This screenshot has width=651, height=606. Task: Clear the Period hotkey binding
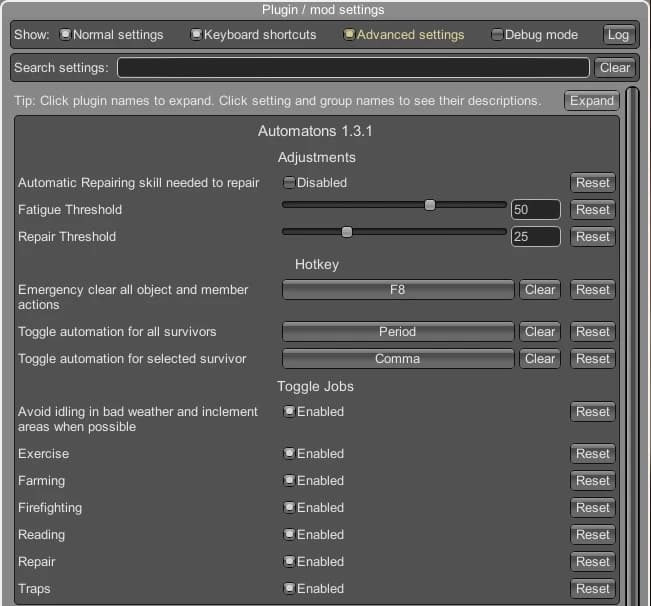[540, 332]
